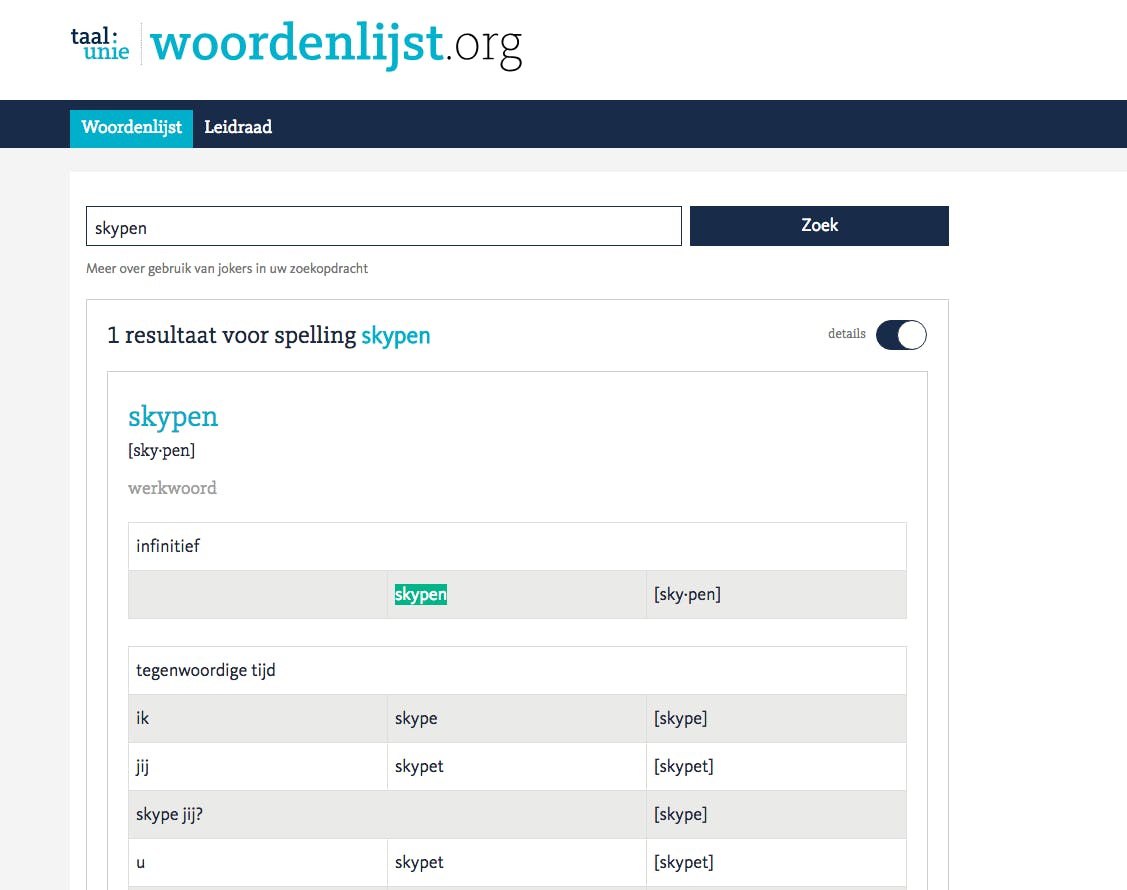Click skypet in the u row

pos(419,863)
